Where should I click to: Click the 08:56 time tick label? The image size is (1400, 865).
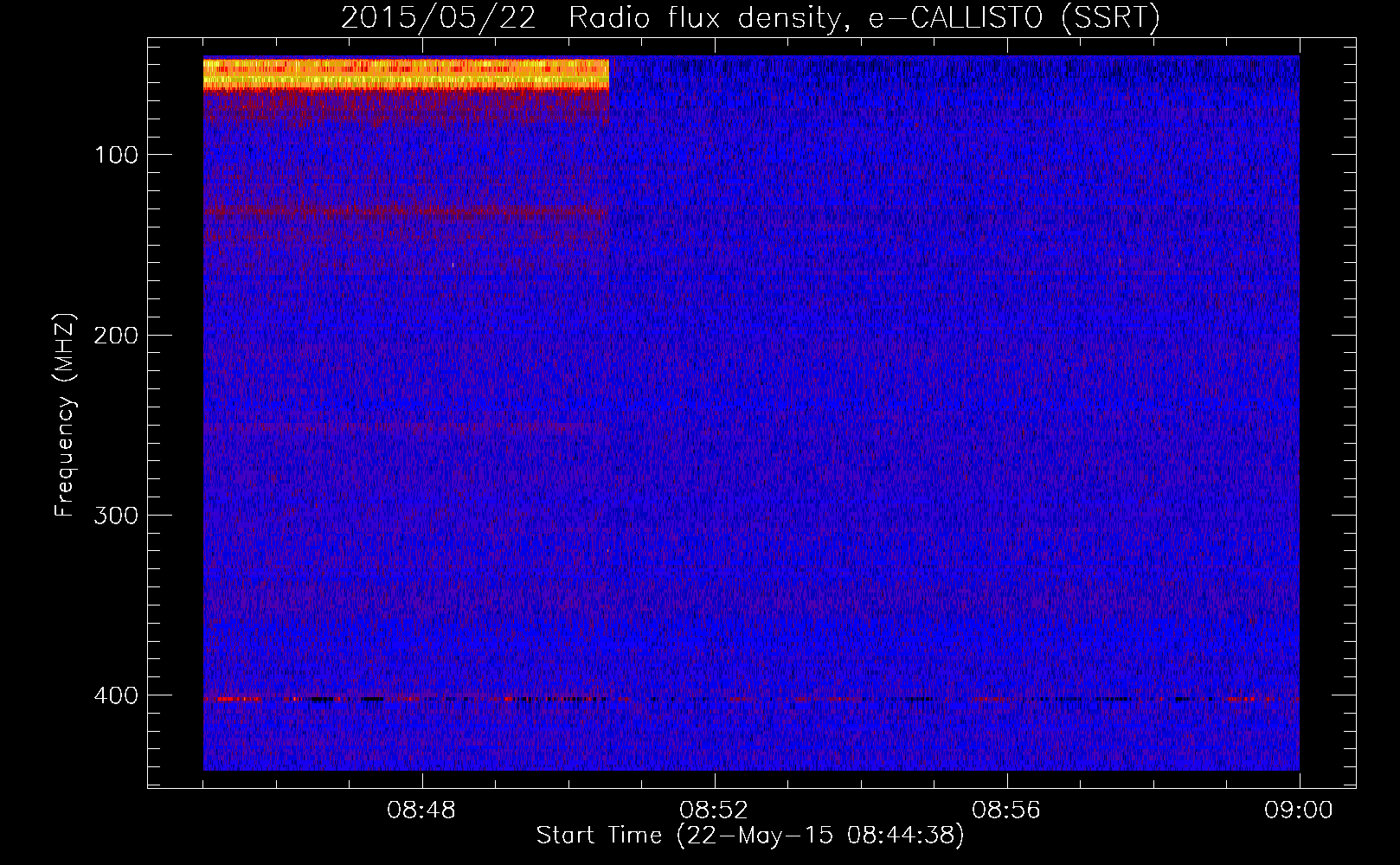tap(1006, 811)
